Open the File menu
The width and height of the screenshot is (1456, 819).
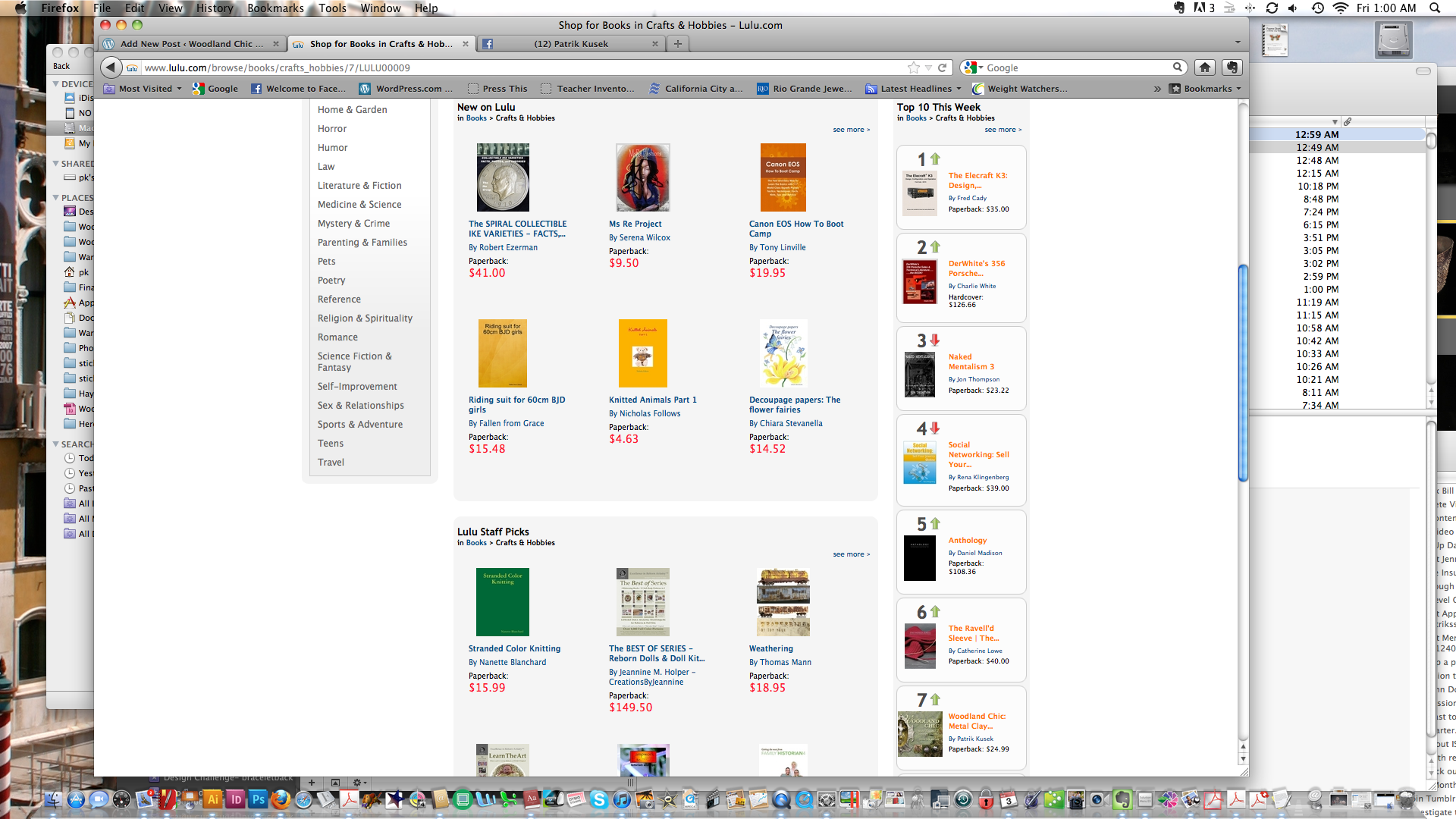tap(102, 8)
